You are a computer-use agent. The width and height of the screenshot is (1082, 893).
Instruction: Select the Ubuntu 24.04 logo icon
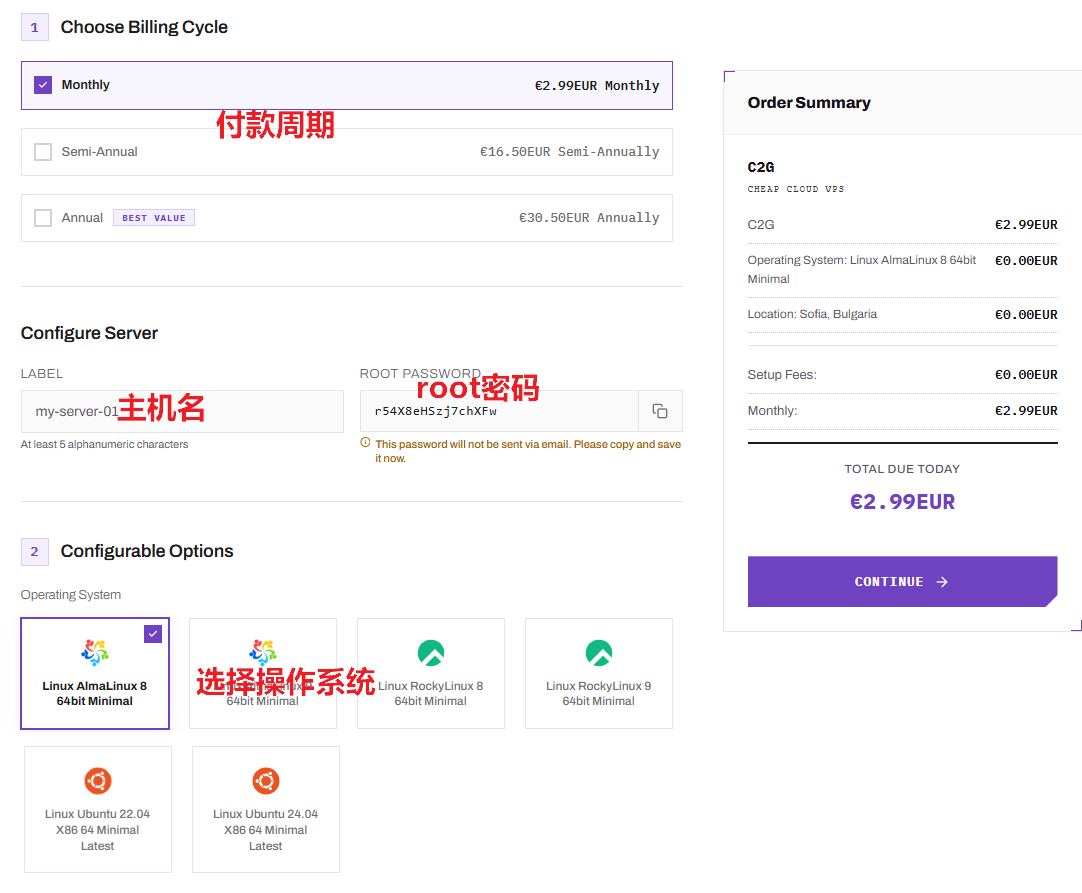266,781
